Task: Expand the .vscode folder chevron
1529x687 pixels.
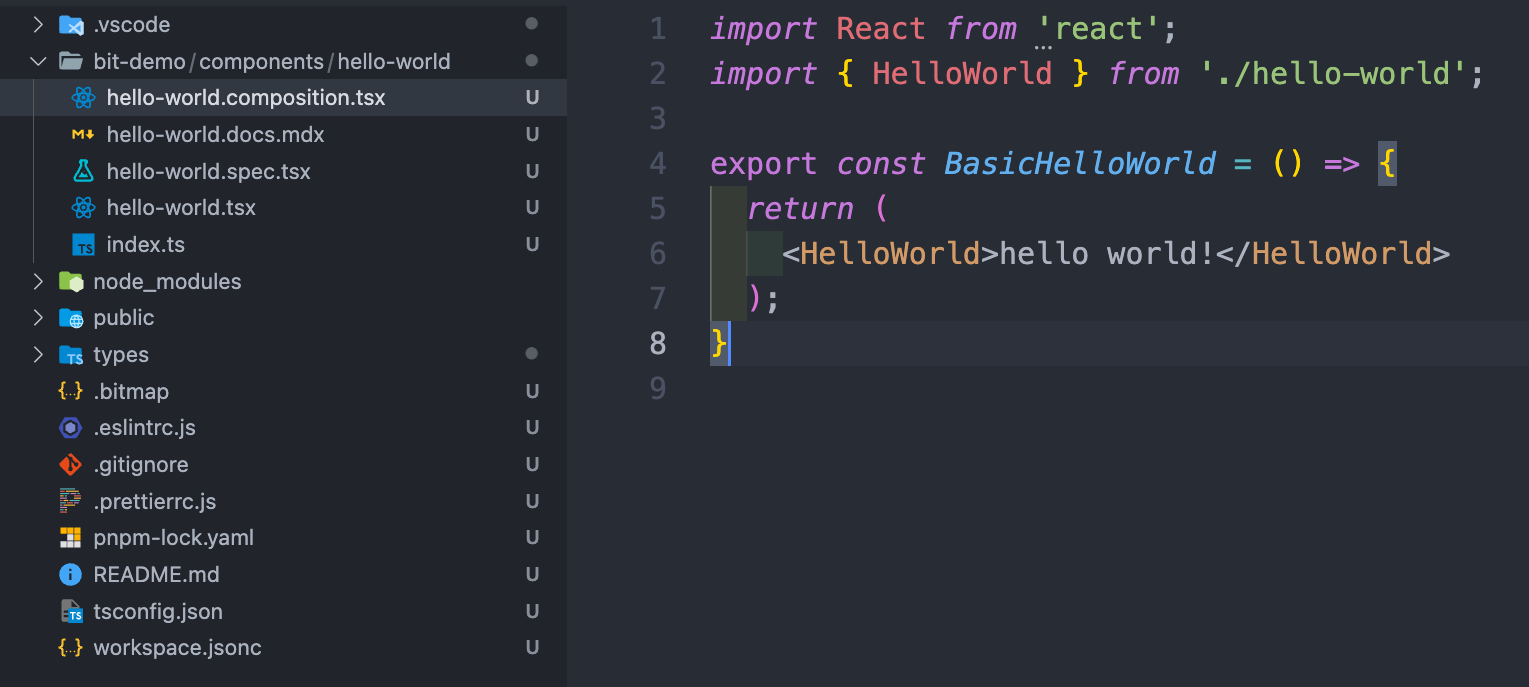Action: tap(38, 25)
